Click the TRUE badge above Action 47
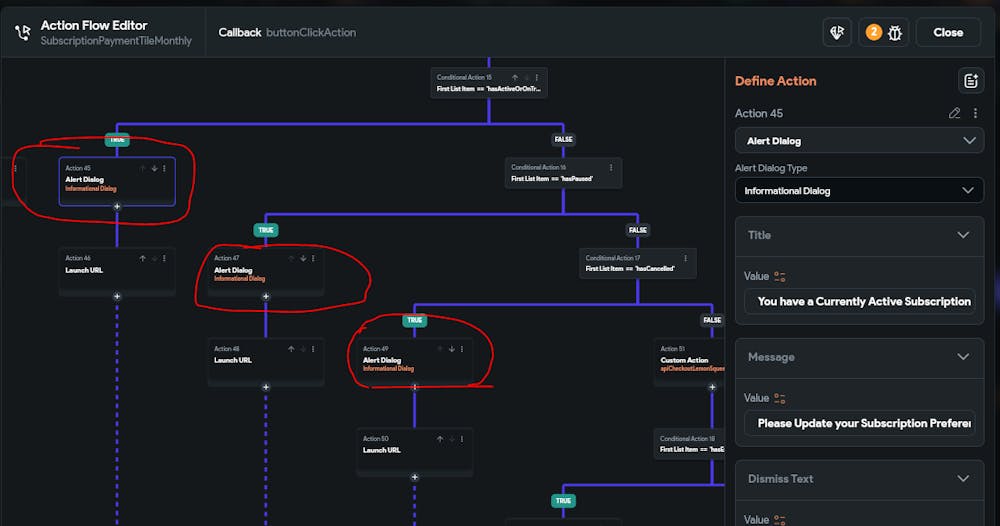The height and width of the screenshot is (526, 1000). click(x=266, y=230)
